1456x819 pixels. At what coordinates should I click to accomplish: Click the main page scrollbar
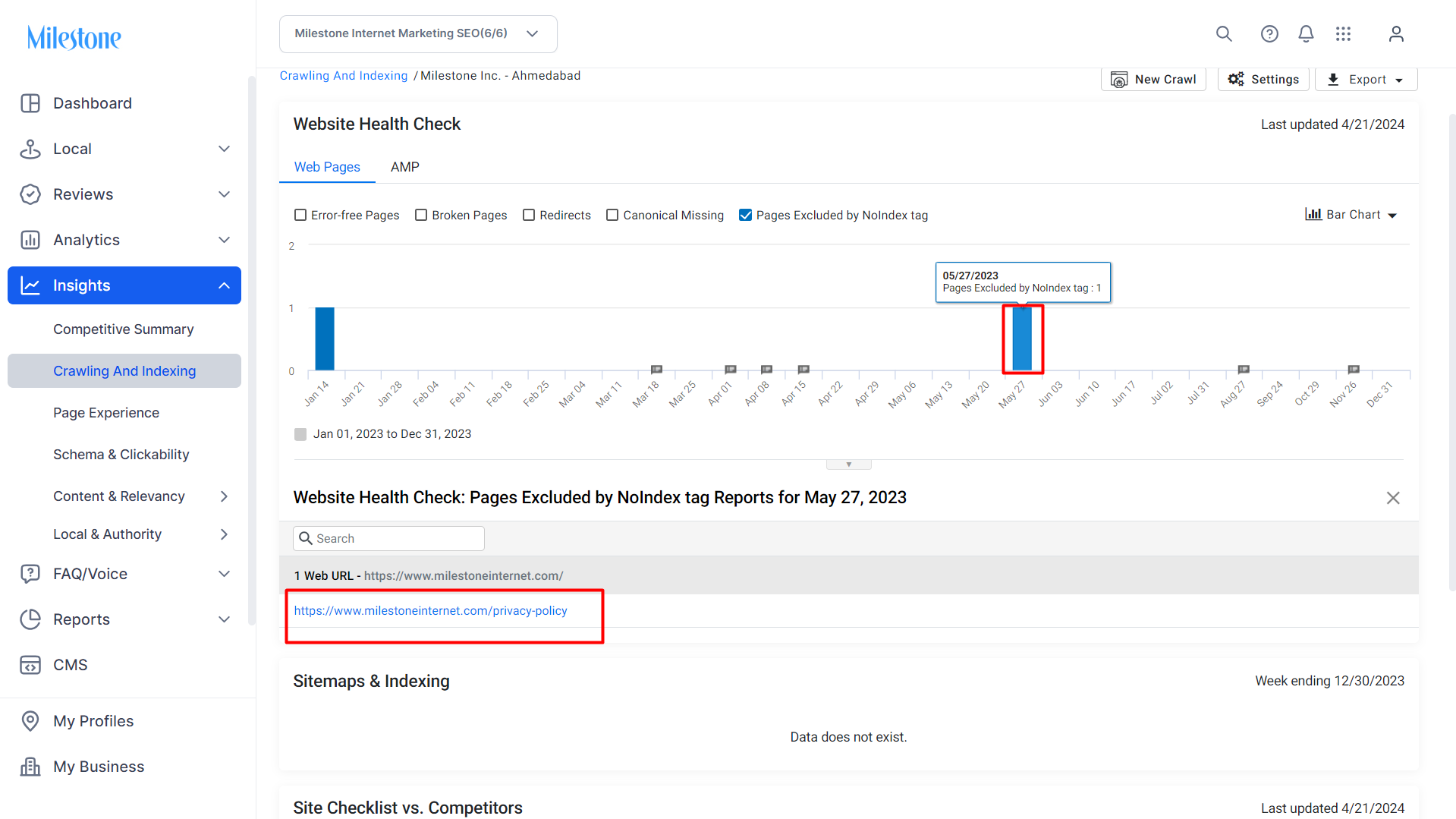click(x=1452, y=353)
